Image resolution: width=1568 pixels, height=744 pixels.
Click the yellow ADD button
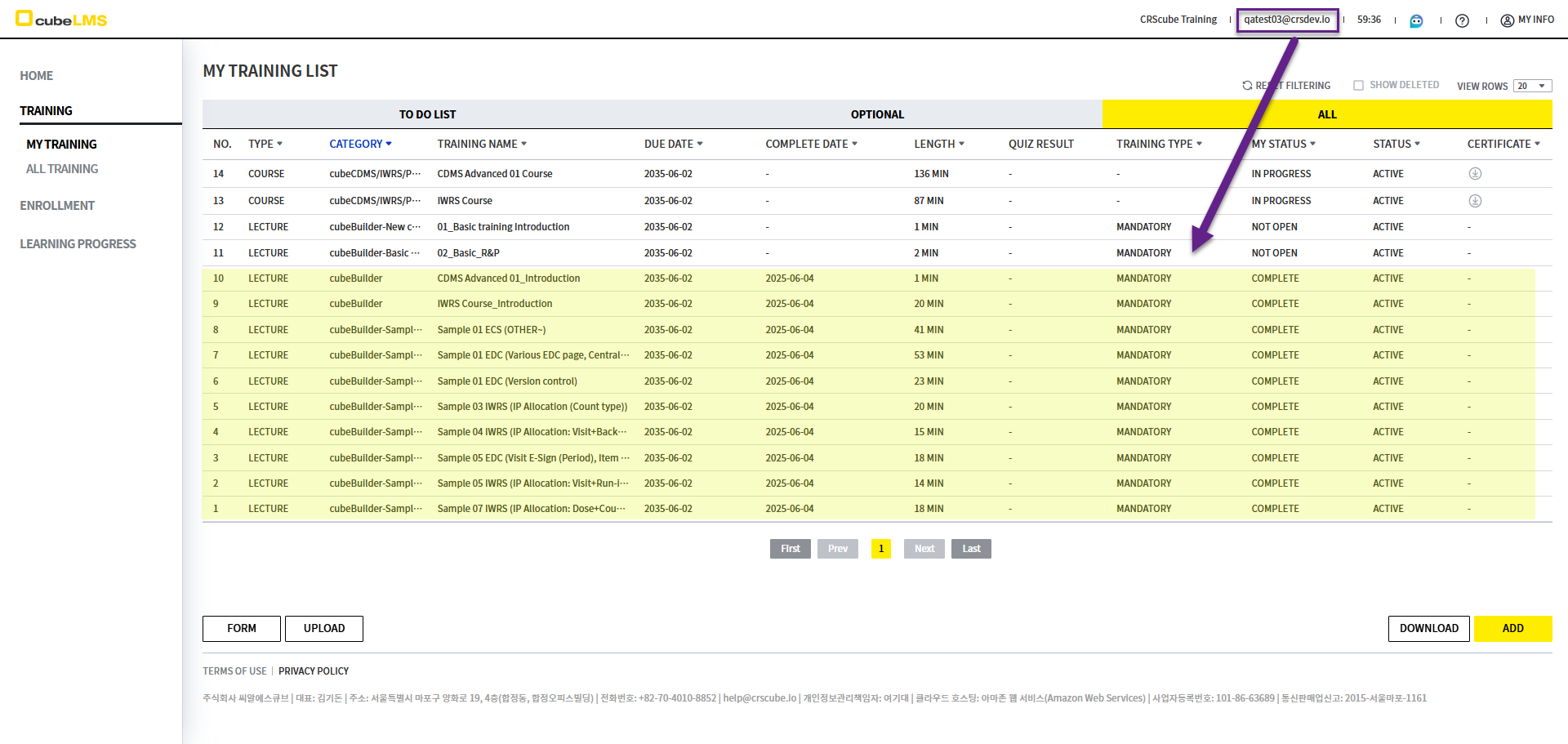[1512, 628]
